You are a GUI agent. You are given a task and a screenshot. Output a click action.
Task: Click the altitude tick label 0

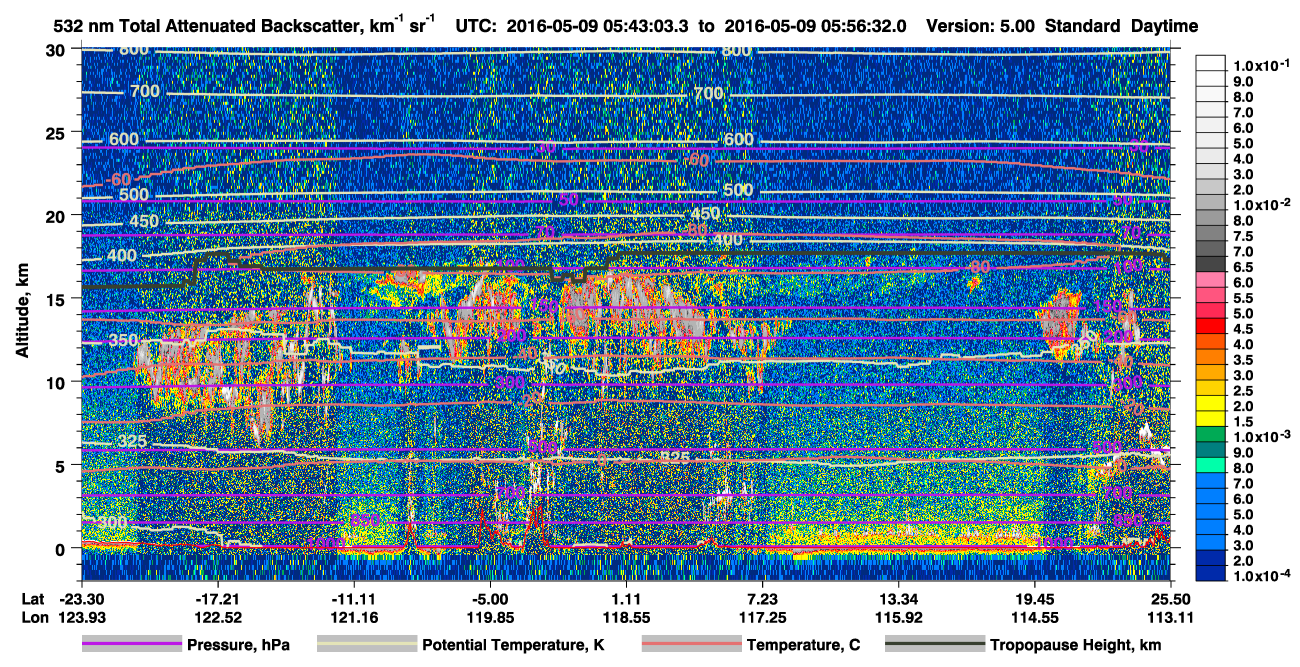(x=62, y=548)
